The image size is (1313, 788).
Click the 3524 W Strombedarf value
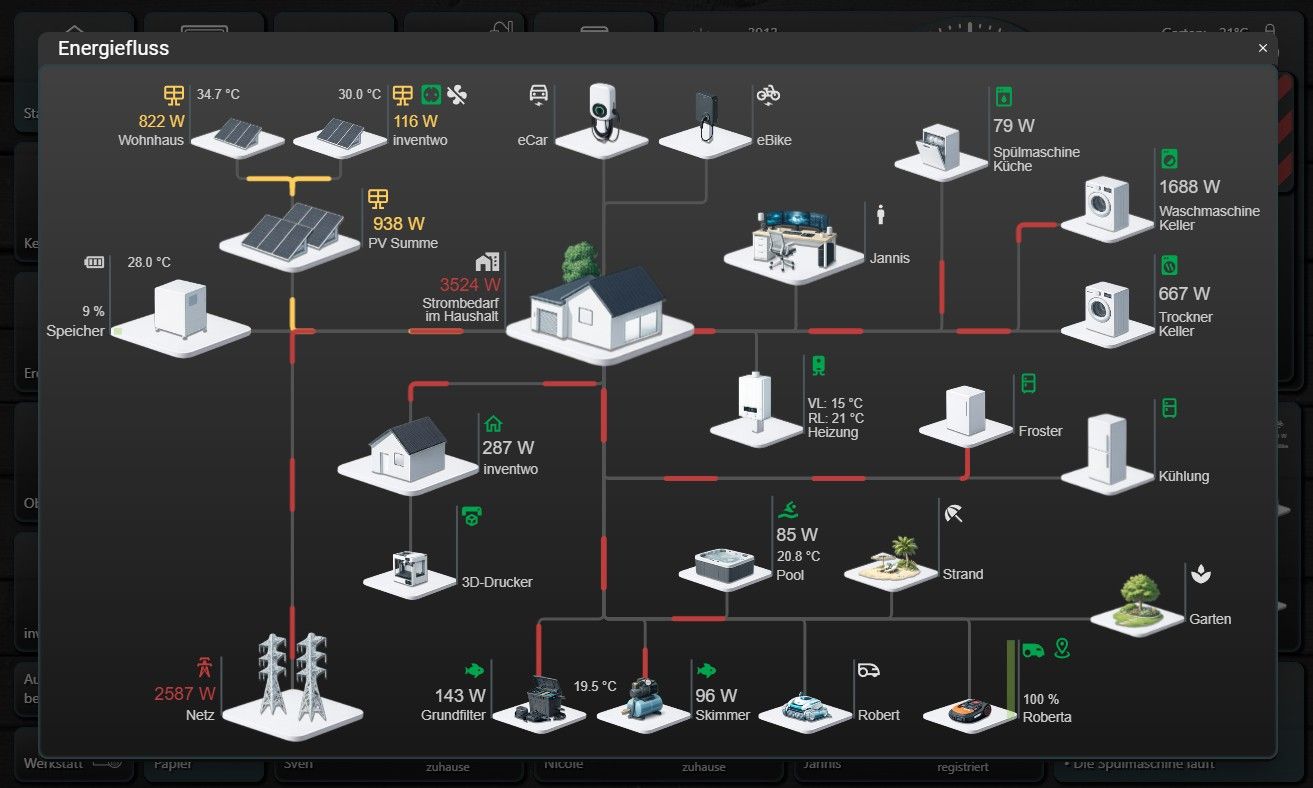tap(470, 283)
